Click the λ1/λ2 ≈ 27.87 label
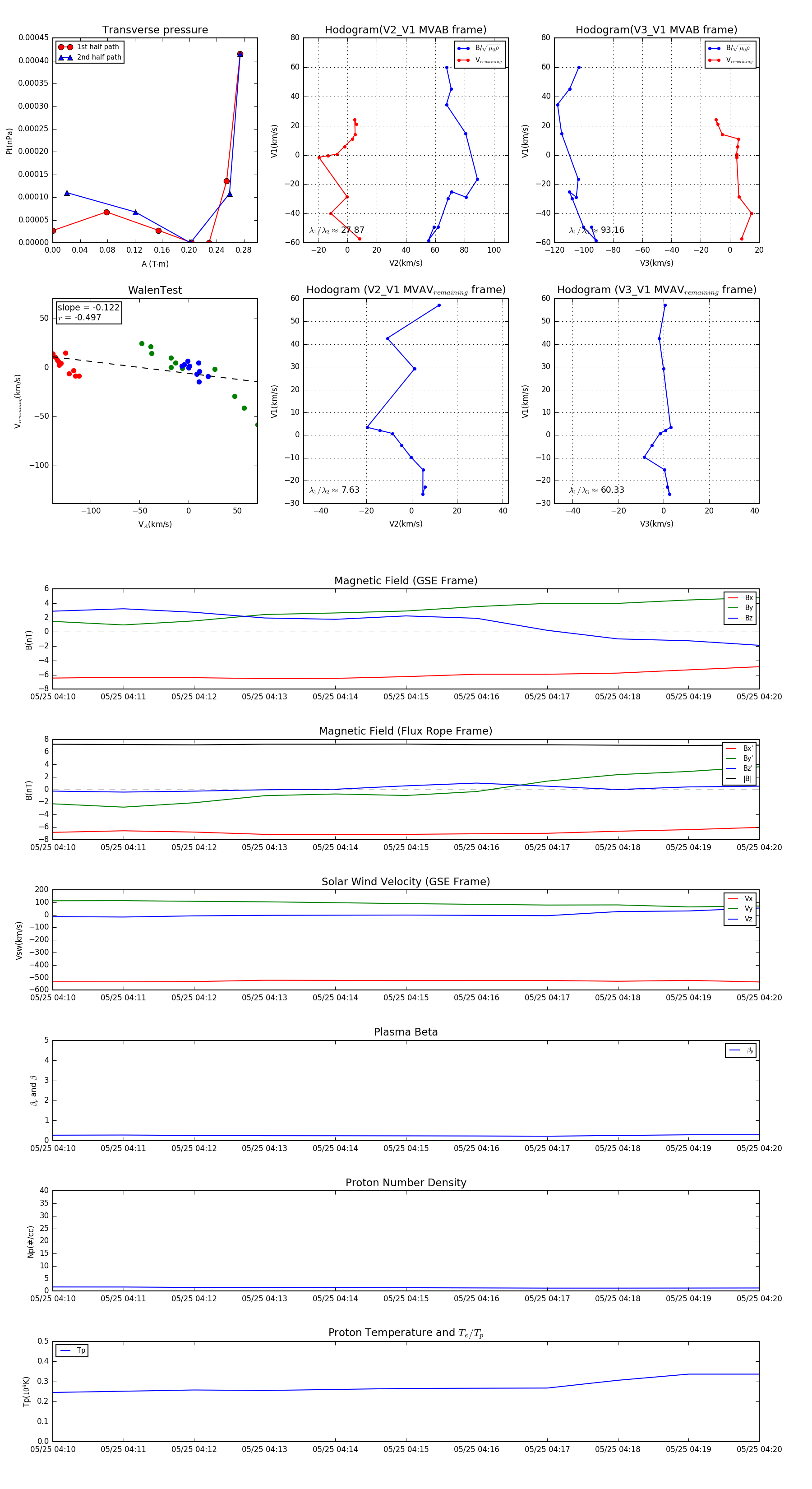 point(337,230)
